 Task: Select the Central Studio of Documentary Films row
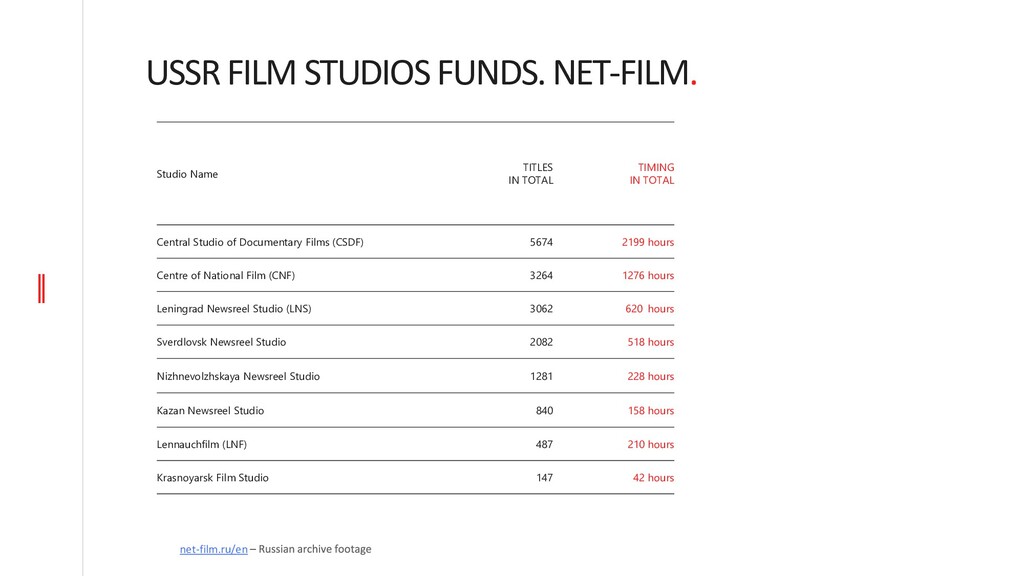coord(415,242)
